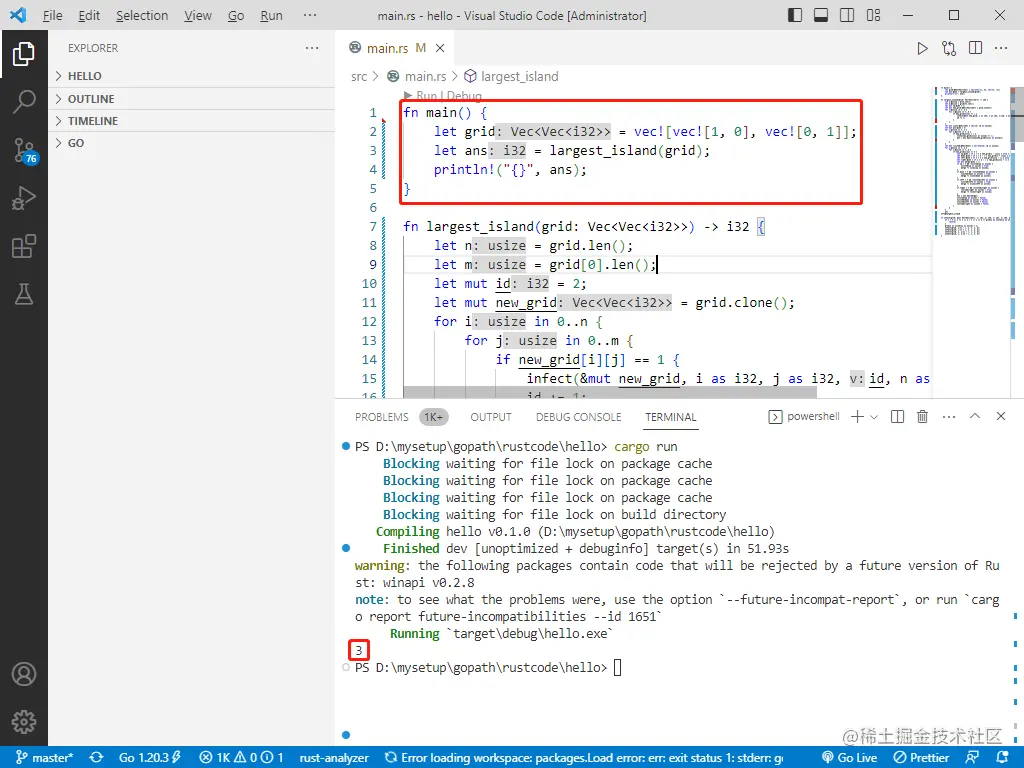
Task: Click Error loading workspace status message
Action: click(x=584, y=758)
